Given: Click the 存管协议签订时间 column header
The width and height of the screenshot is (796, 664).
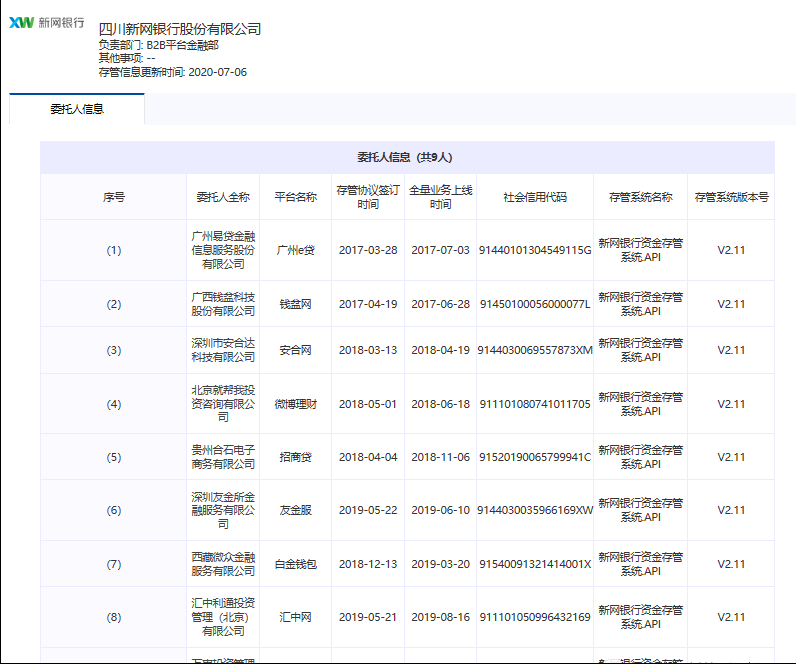Looking at the screenshot, I should pyautogui.click(x=368, y=197).
